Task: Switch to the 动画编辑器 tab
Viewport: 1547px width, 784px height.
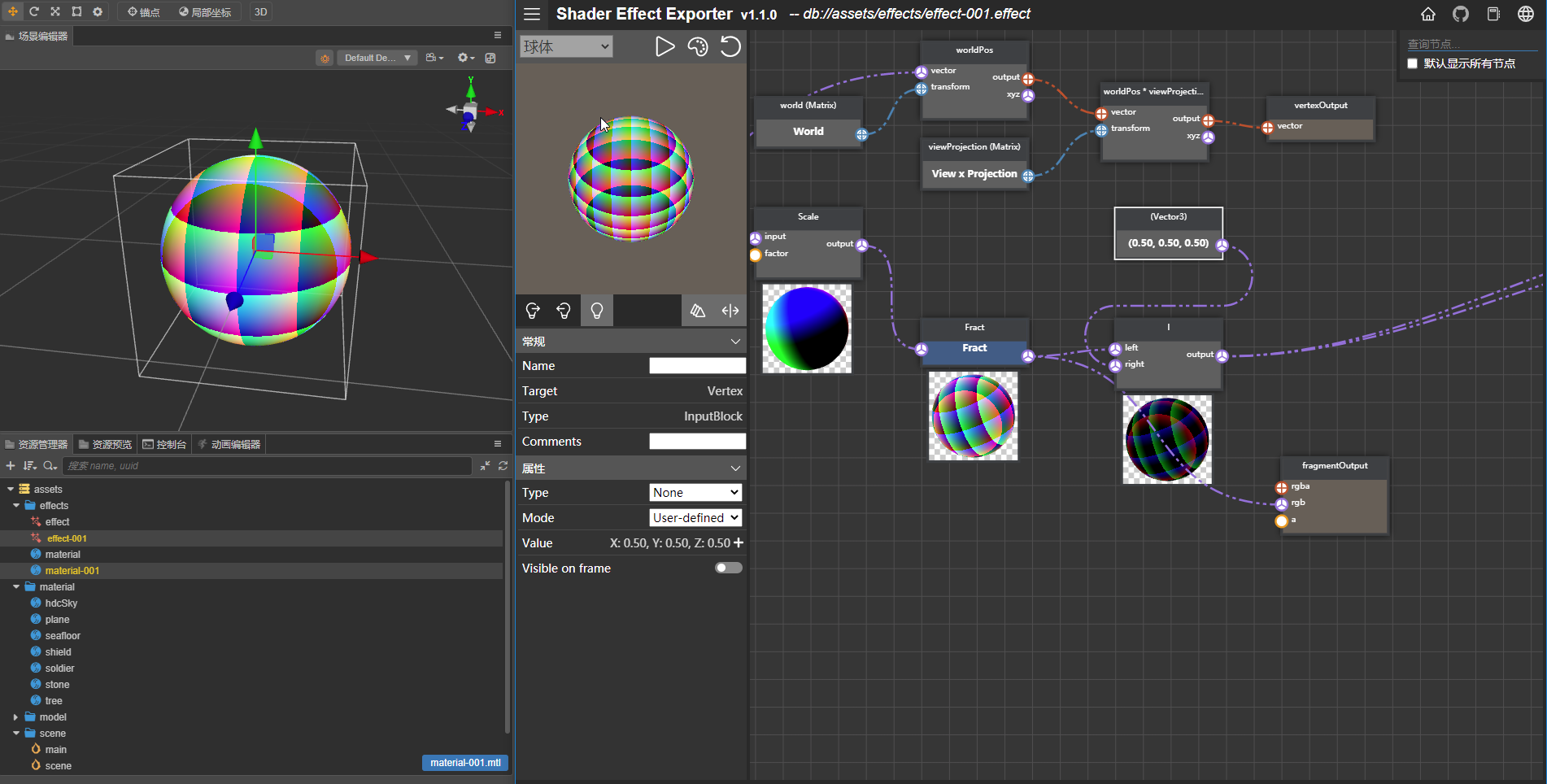Action: point(229,443)
